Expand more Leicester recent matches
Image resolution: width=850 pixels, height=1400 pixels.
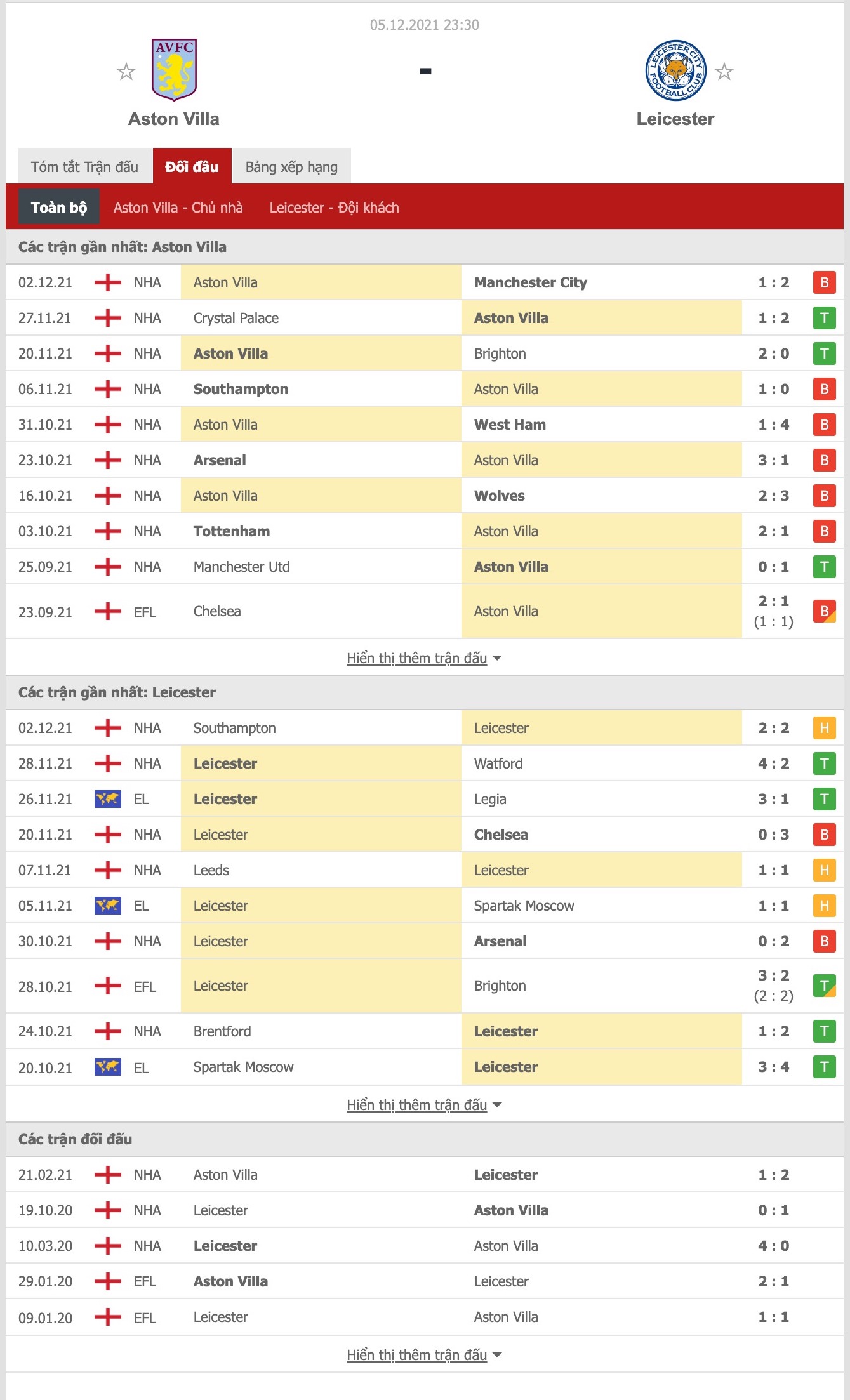pos(424,1105)
